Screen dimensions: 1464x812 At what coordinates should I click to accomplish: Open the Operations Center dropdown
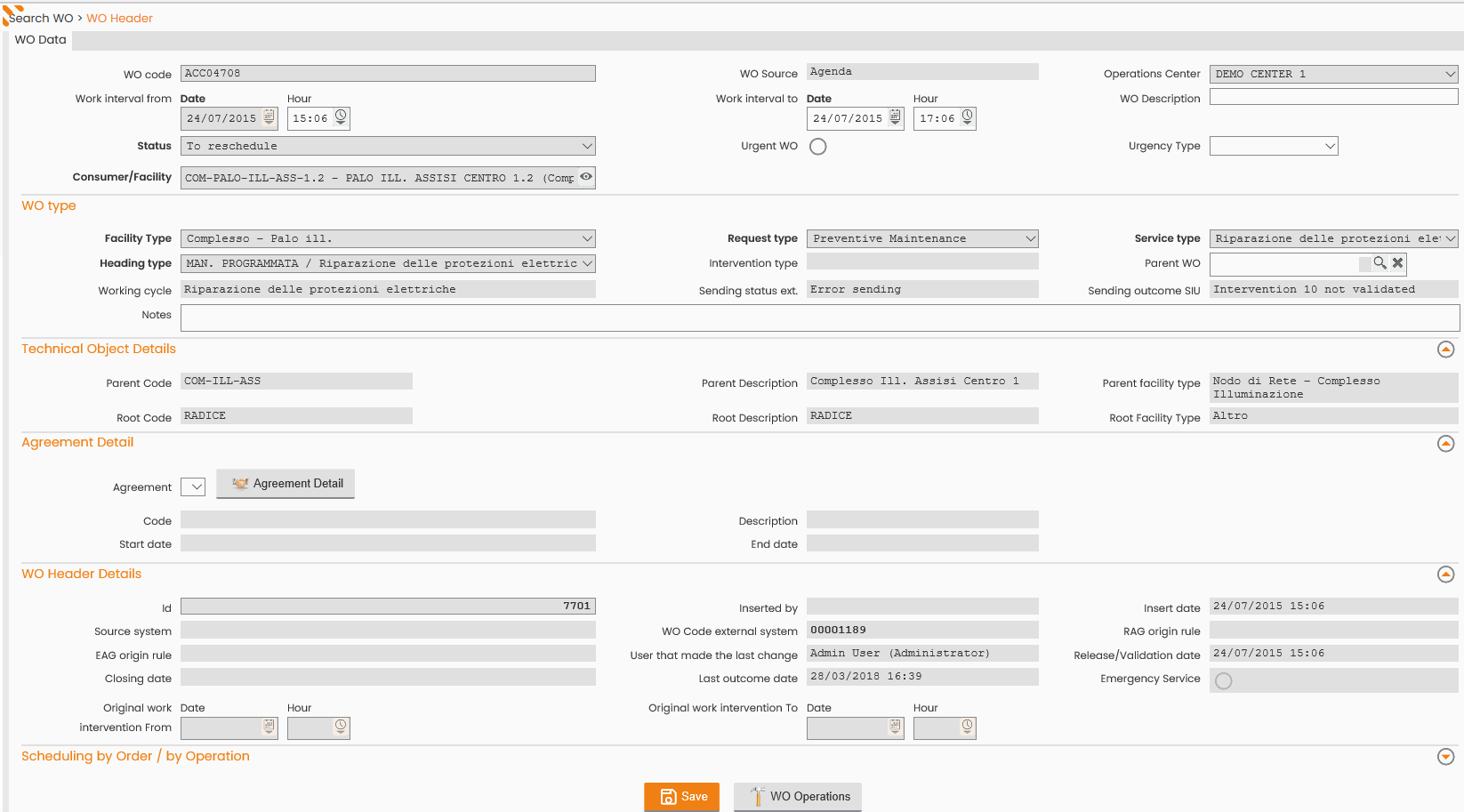(1334, 74)
